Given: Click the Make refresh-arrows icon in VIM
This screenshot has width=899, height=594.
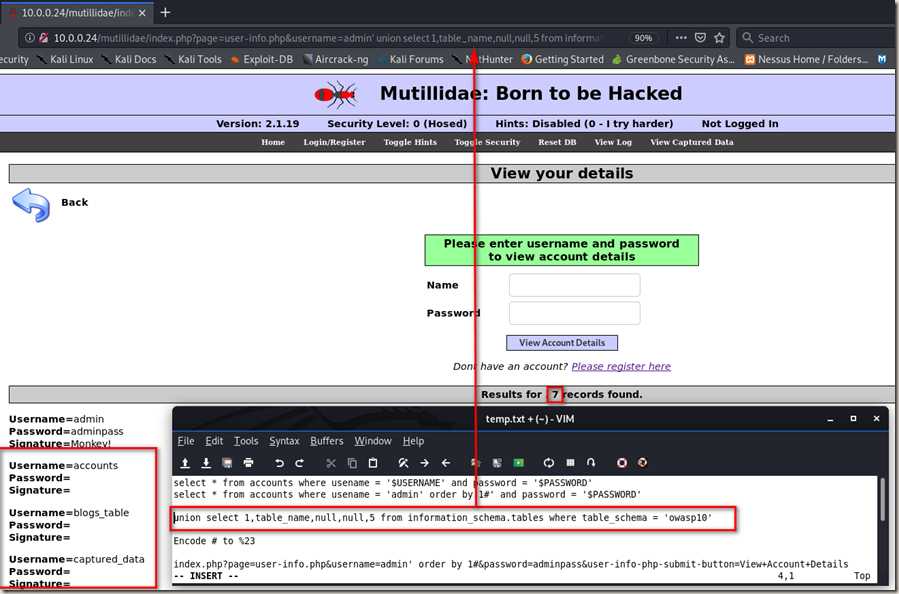Looking at the screenshot, I should pos(549,463).
